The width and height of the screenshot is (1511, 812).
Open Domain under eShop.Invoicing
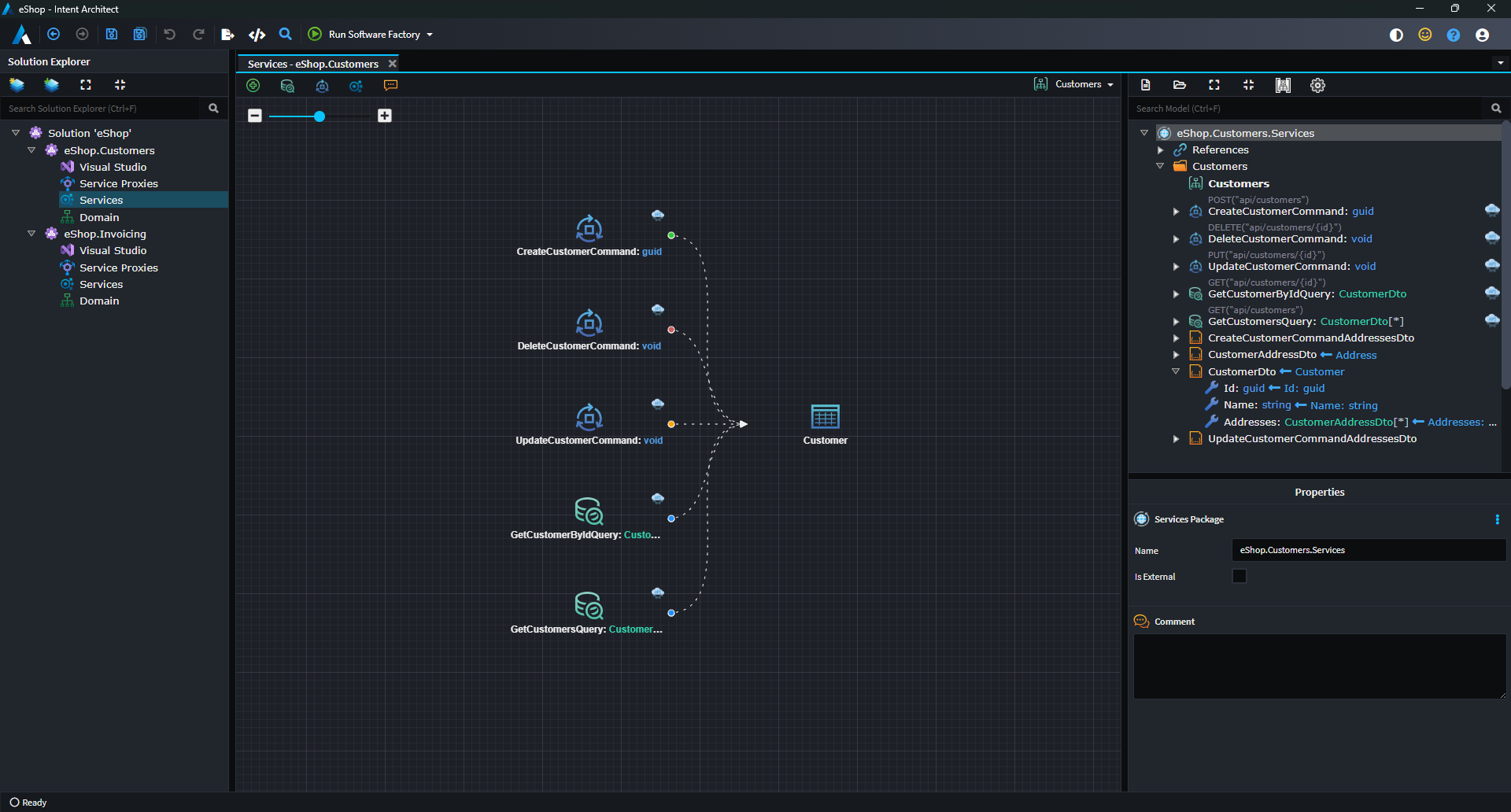pos(99,301)
